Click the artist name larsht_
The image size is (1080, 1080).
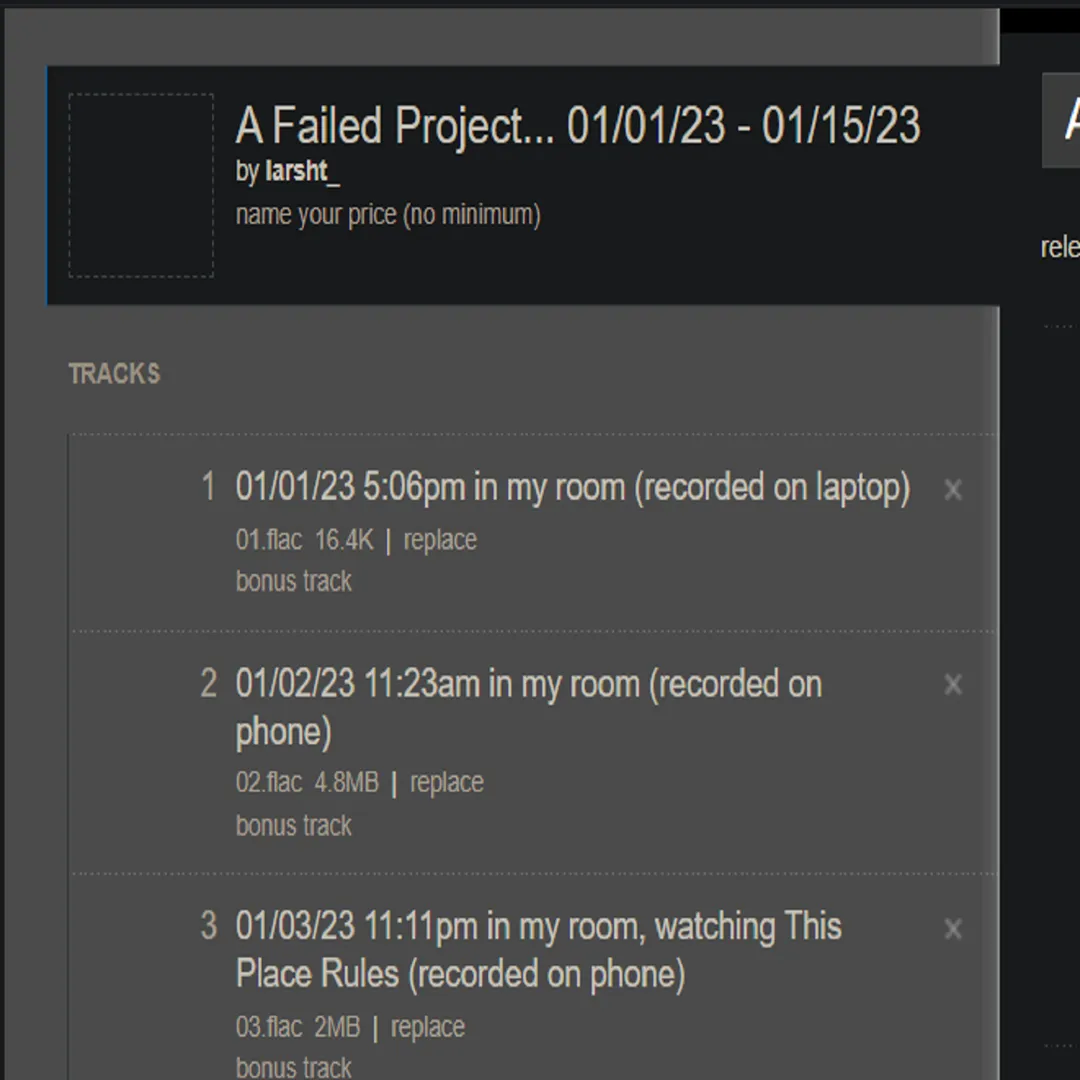click(302, 171)
